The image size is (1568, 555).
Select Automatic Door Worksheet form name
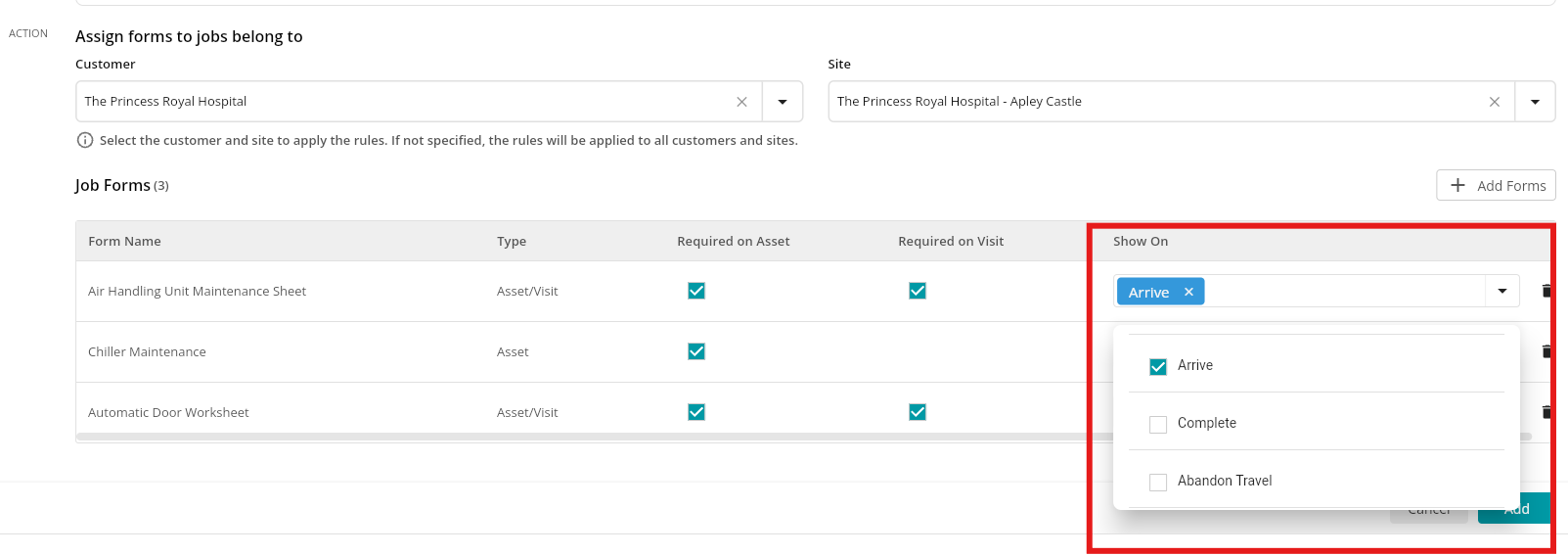tap(168, 412)
